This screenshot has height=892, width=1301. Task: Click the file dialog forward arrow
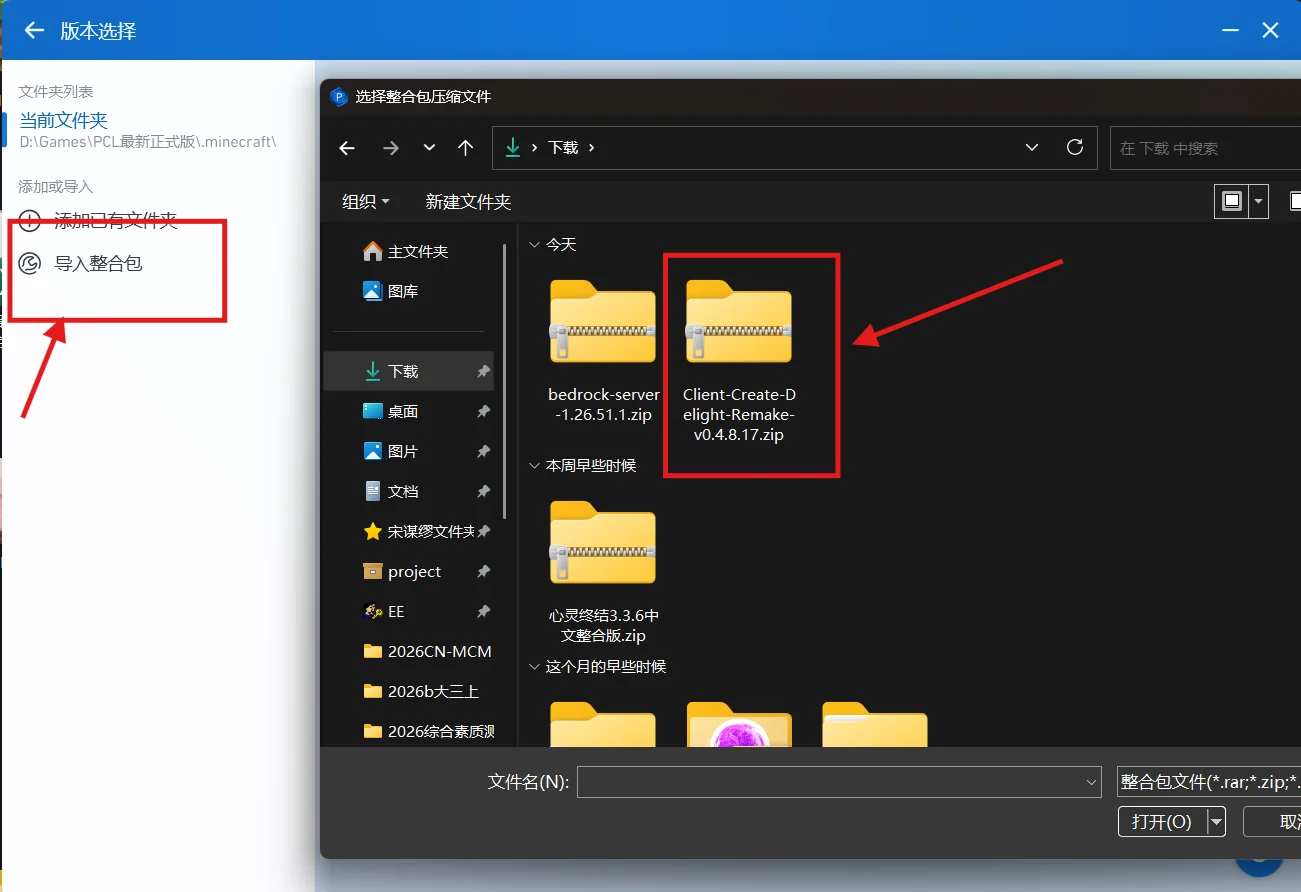[391, 148]
